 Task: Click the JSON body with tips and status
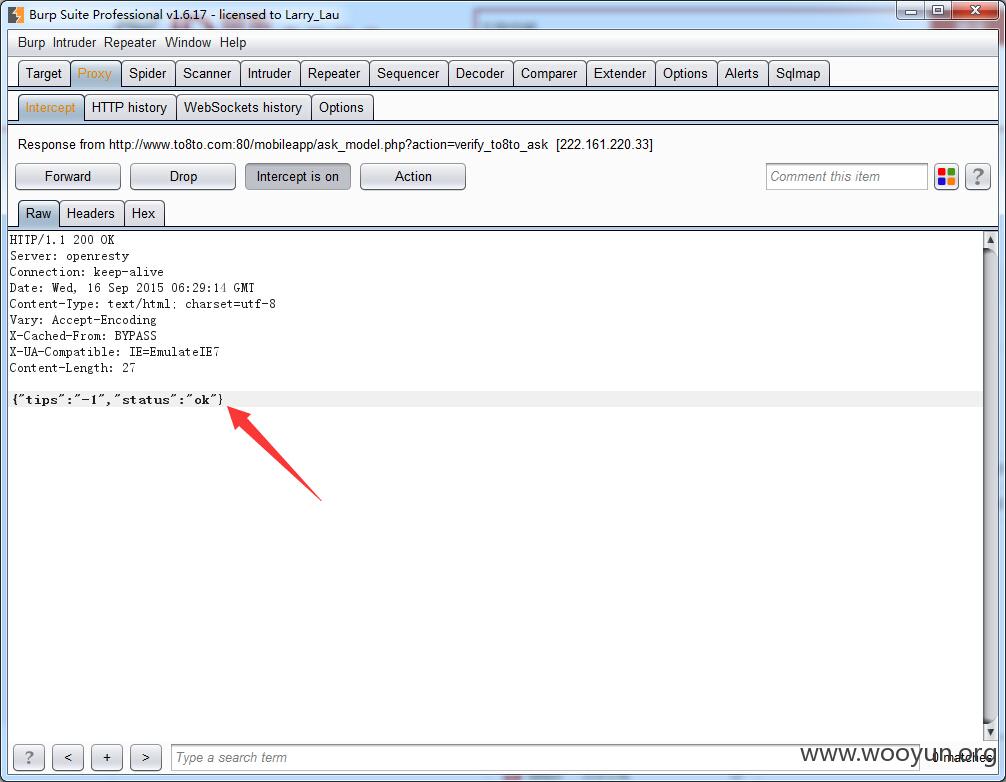point(118,400)
